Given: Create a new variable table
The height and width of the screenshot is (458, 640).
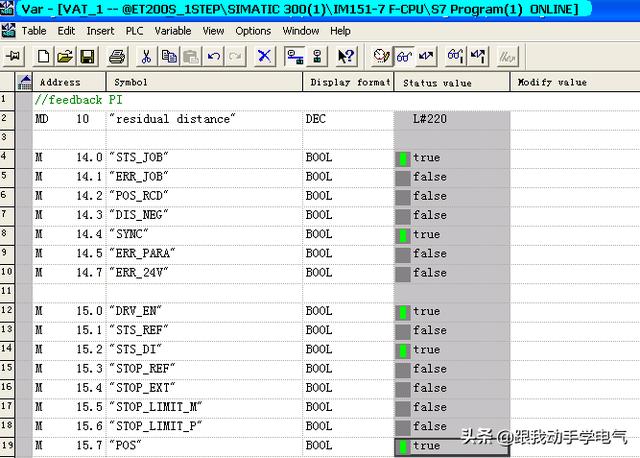Looking at the screenshot, I should [x=43, y=56].
